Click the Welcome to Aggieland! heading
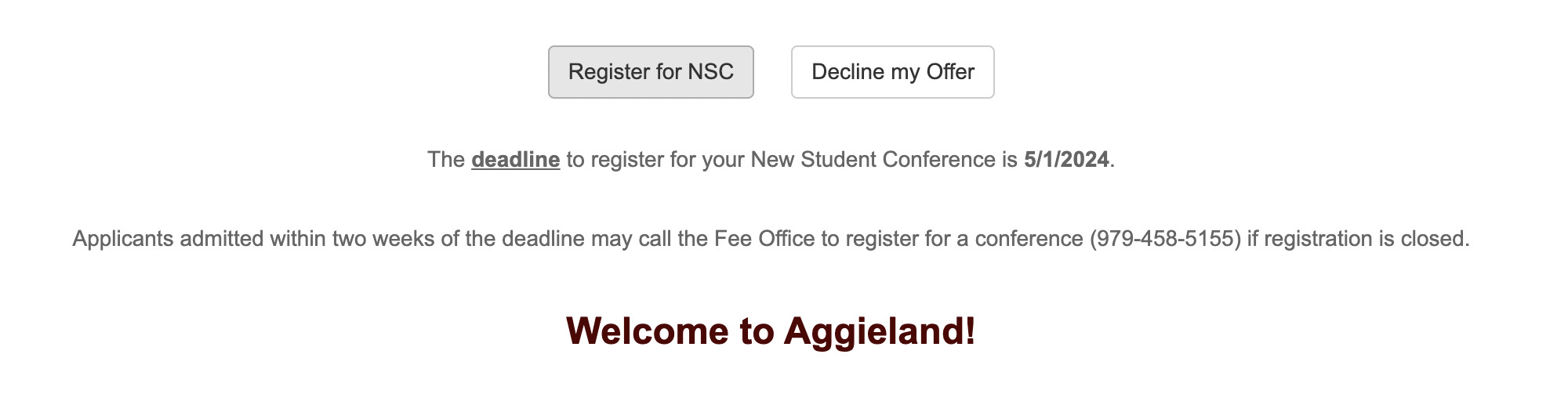 click(x=771, y=331)
